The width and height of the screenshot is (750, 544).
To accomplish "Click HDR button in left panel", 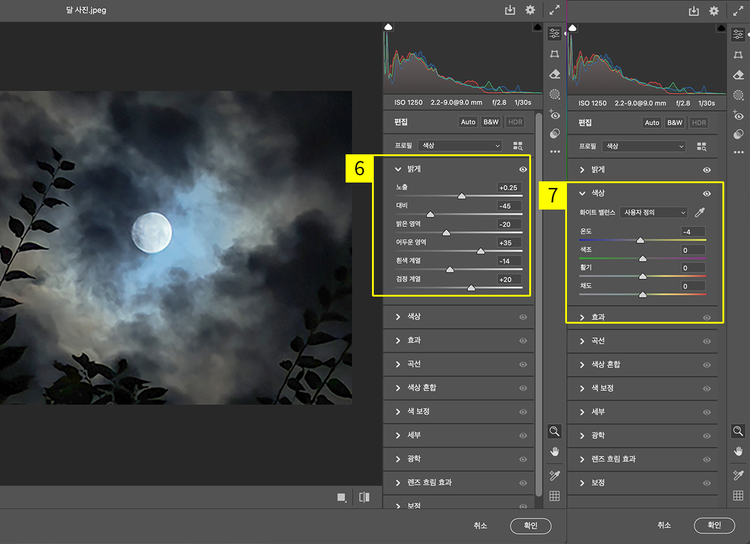I will point(515,122).
